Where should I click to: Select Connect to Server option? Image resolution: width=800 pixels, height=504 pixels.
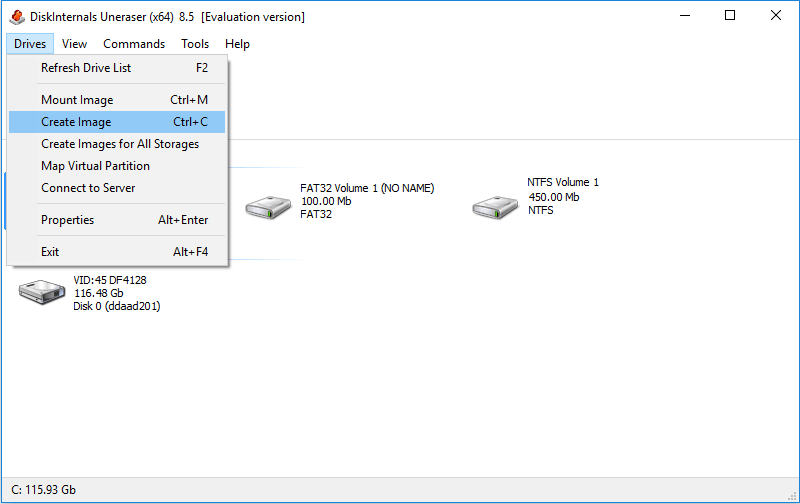coord(117,188)
